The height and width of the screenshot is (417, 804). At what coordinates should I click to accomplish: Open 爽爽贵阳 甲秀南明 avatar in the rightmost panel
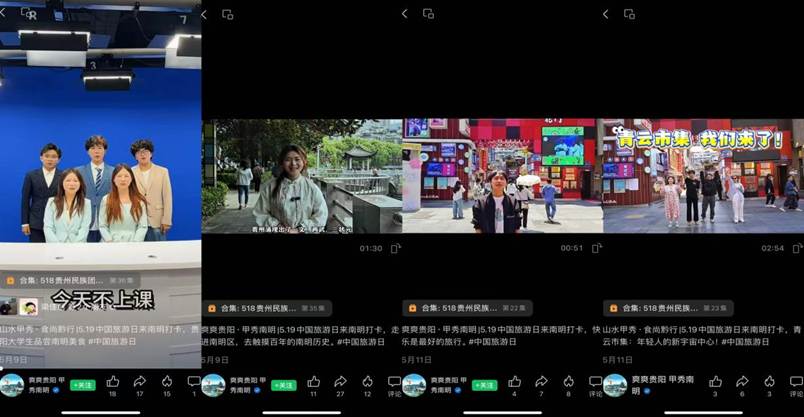pyautogui.click(x=615, y=386)
